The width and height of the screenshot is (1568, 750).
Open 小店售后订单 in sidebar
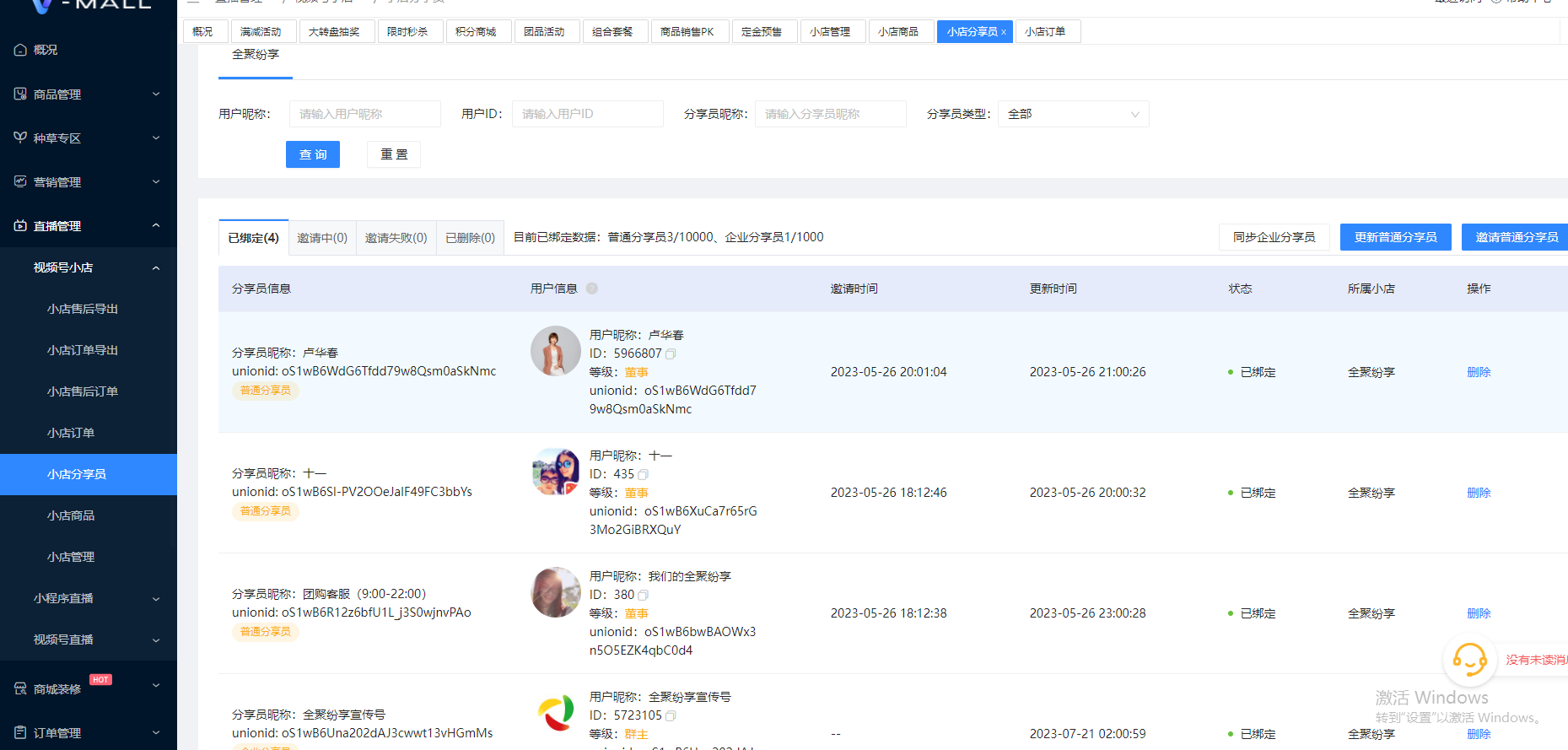click(x=89, y=391)
